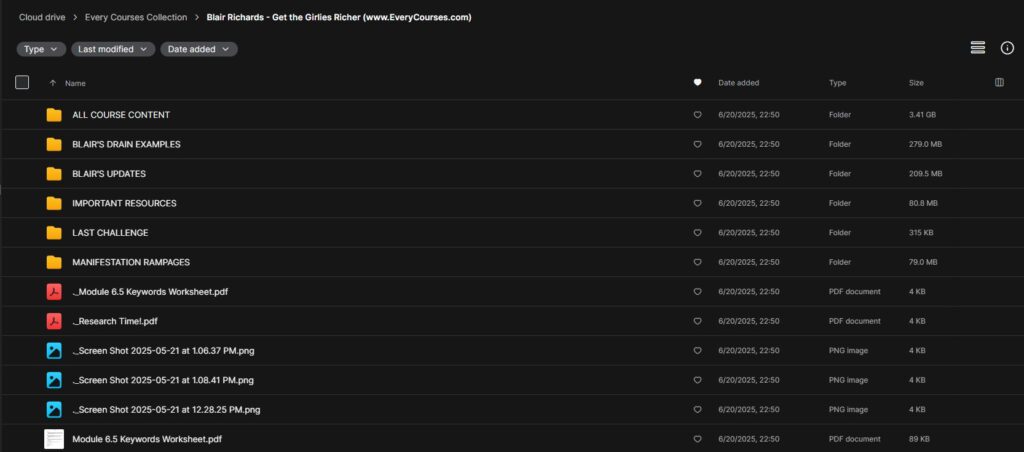Tick the select-all checkbox

[22, 82]
